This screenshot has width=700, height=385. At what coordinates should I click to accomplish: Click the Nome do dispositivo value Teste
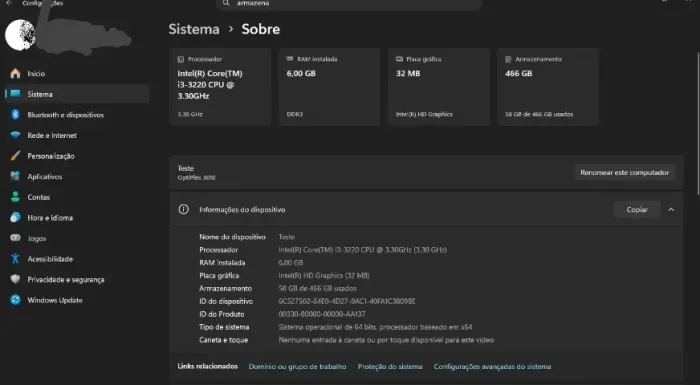(287, 237)
